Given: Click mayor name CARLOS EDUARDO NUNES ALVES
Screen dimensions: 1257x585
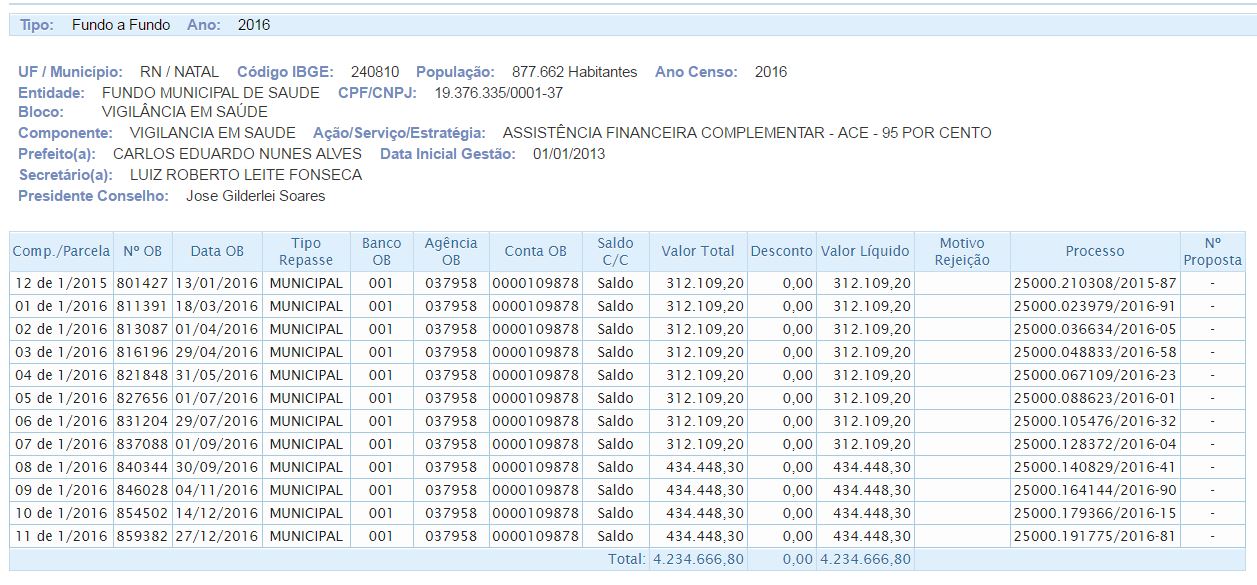Looking at the screenshot, I should pyautogui.click(x=238, y=154).
